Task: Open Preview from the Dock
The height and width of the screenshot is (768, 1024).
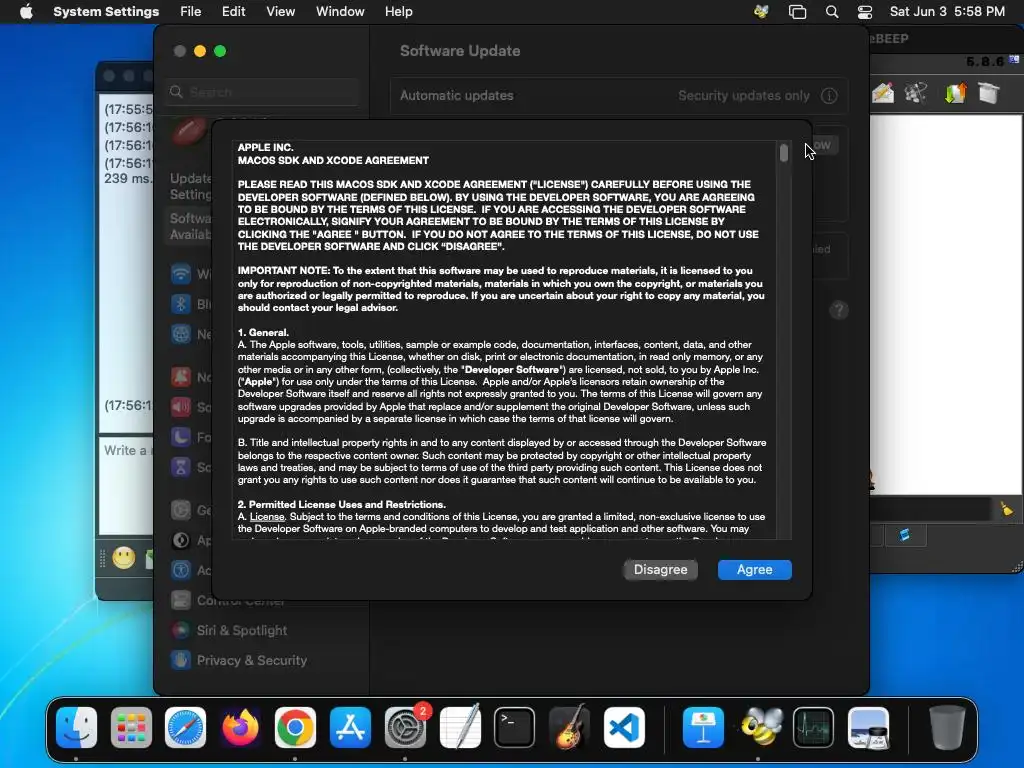Action: coord(869,727)
